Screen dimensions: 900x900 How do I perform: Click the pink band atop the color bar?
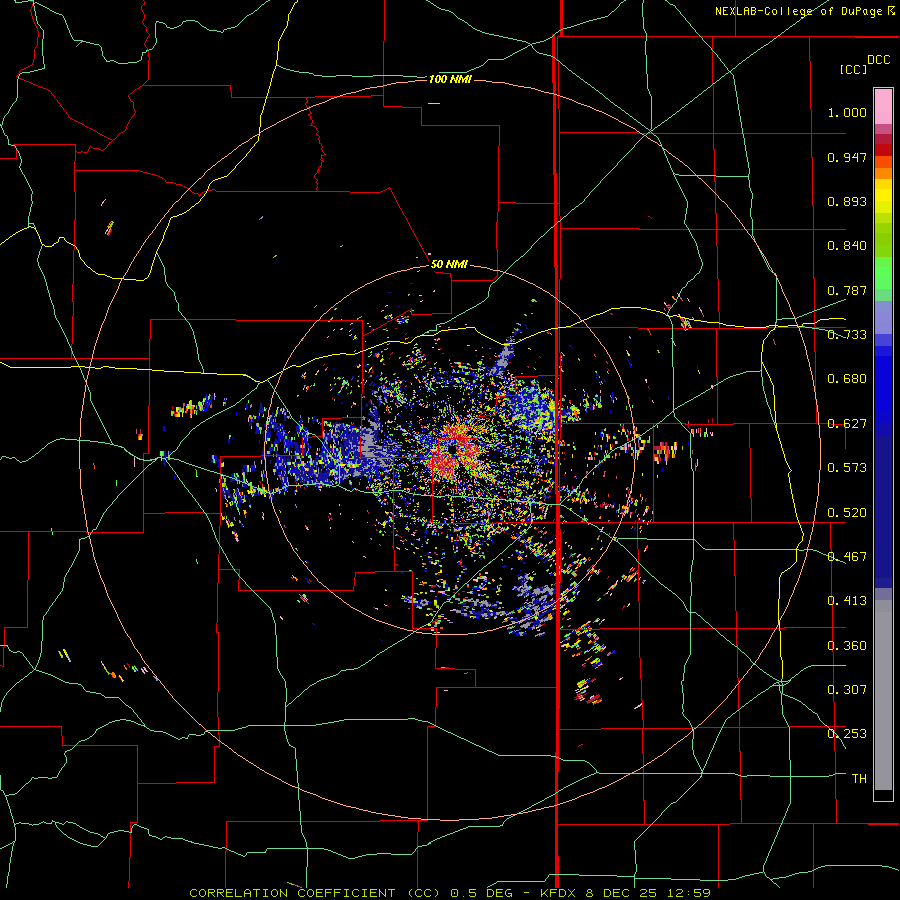click(x=883, y=106)
